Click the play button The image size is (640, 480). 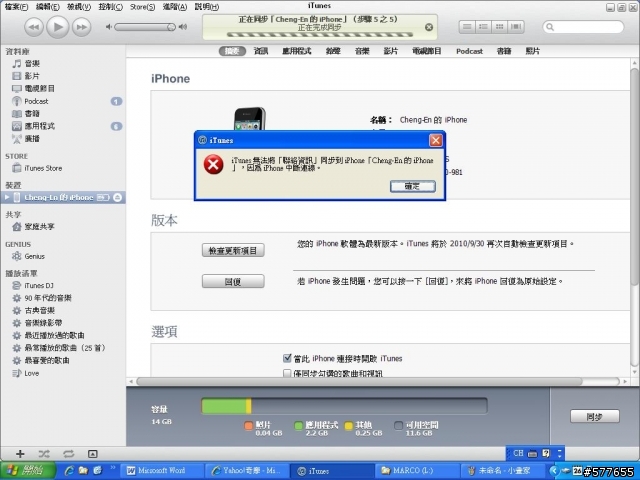click(x=58, y=27)
